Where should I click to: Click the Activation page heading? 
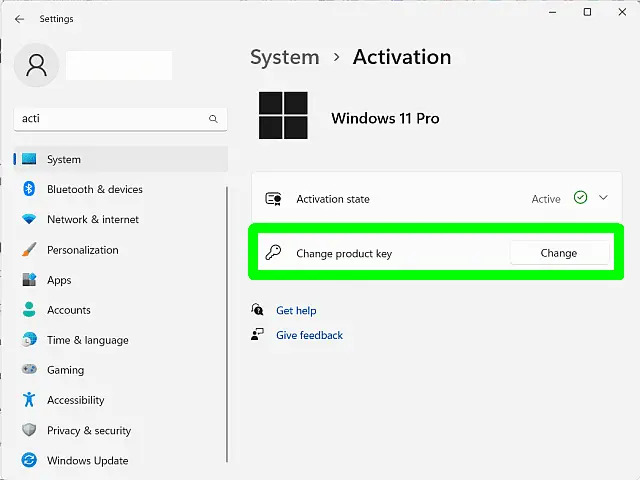(402, 57)
